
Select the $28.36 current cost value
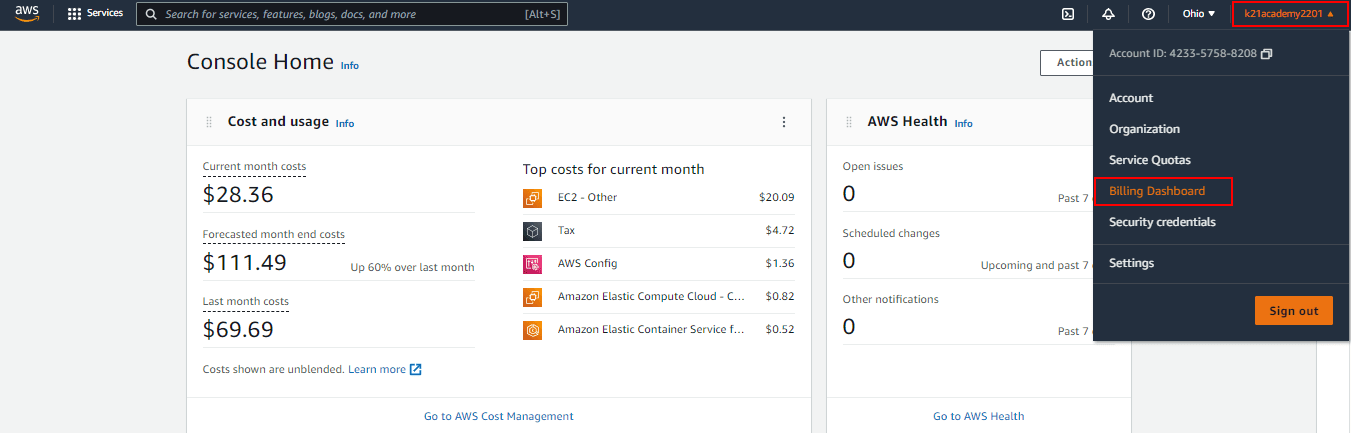(x=238, y=195)
